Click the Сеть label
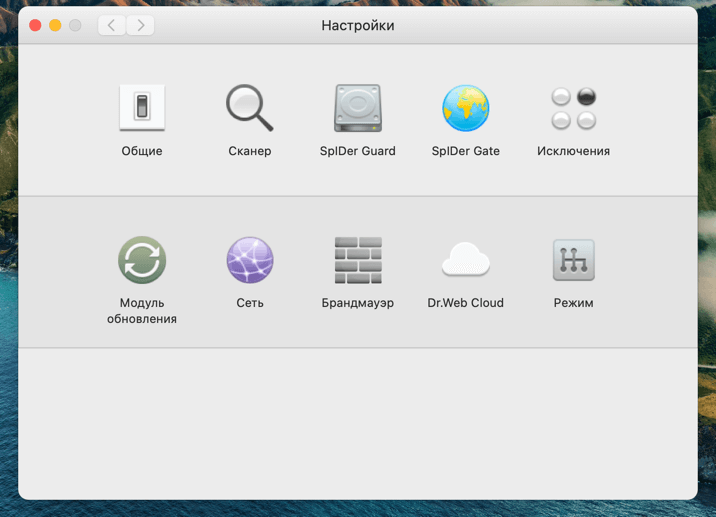 [250, 303]
